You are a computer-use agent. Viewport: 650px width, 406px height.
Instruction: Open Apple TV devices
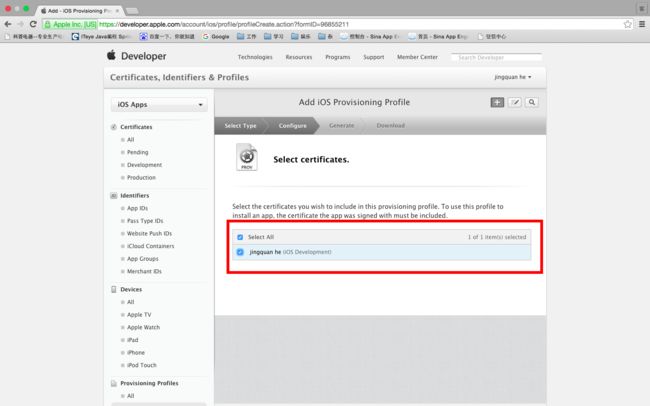pyautogui.click(x=139, y=315)
